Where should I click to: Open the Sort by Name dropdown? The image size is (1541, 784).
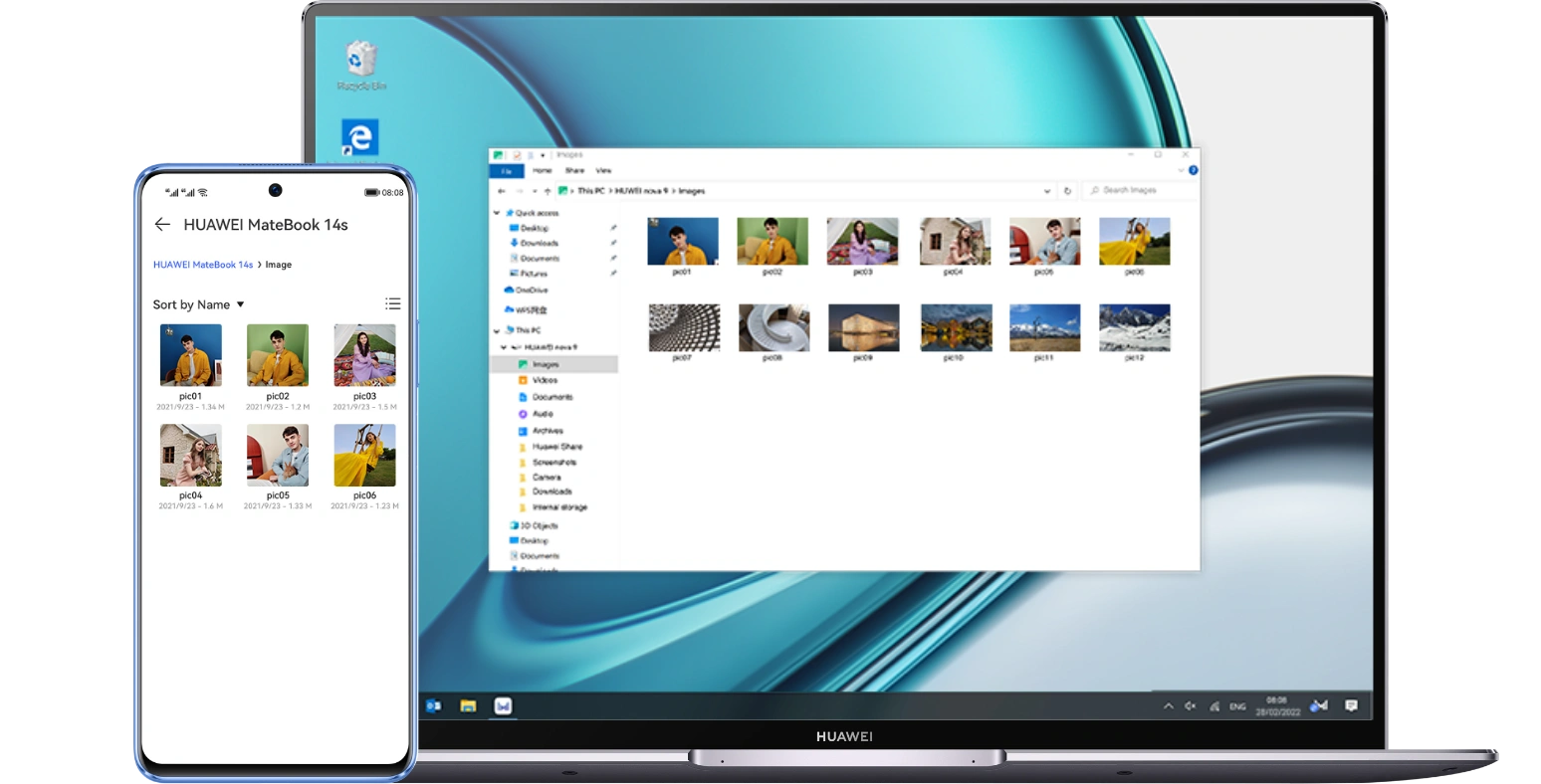198,304
